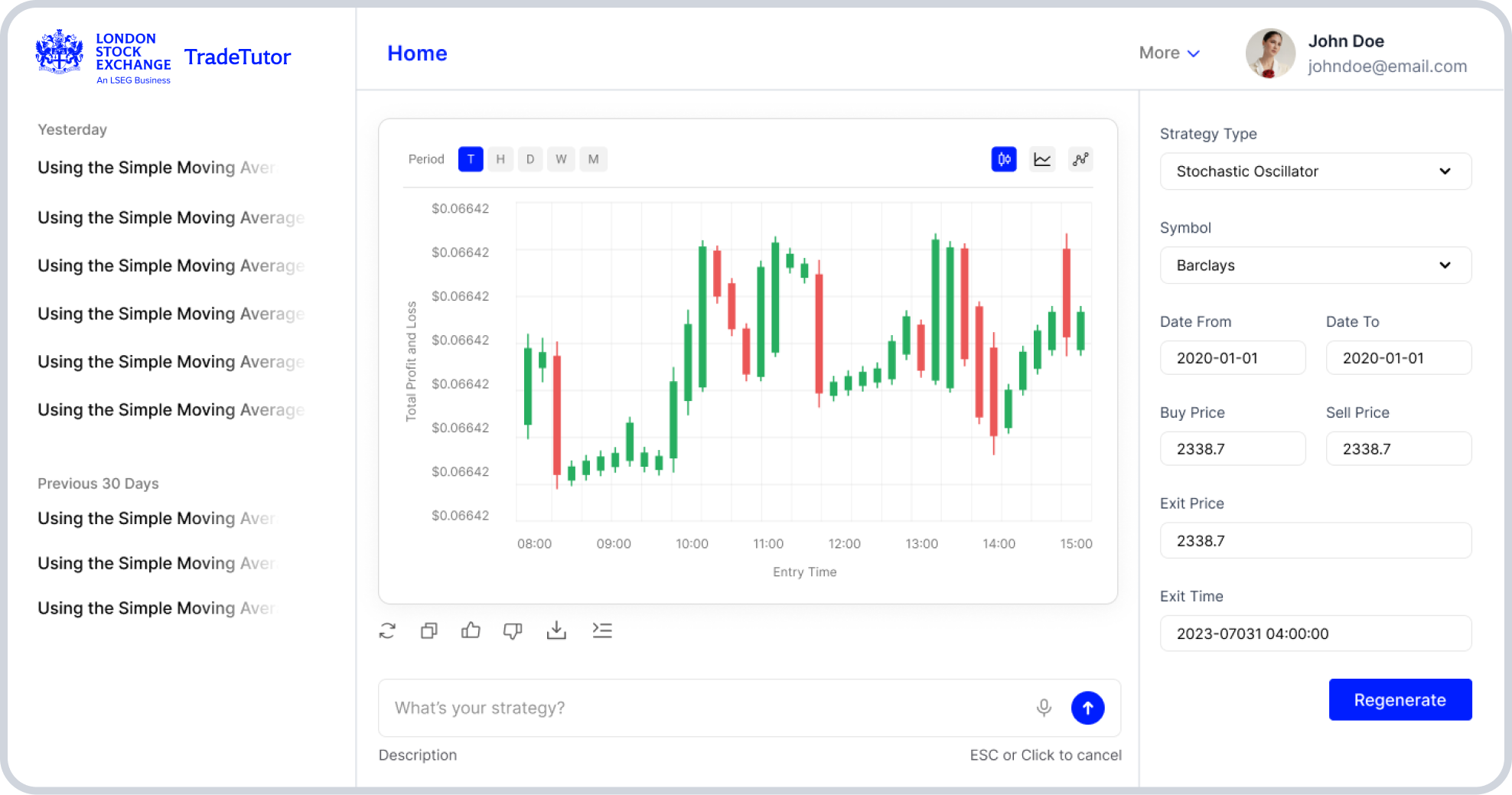
Task: Select the H period toggle
Action: pos(500,159)
